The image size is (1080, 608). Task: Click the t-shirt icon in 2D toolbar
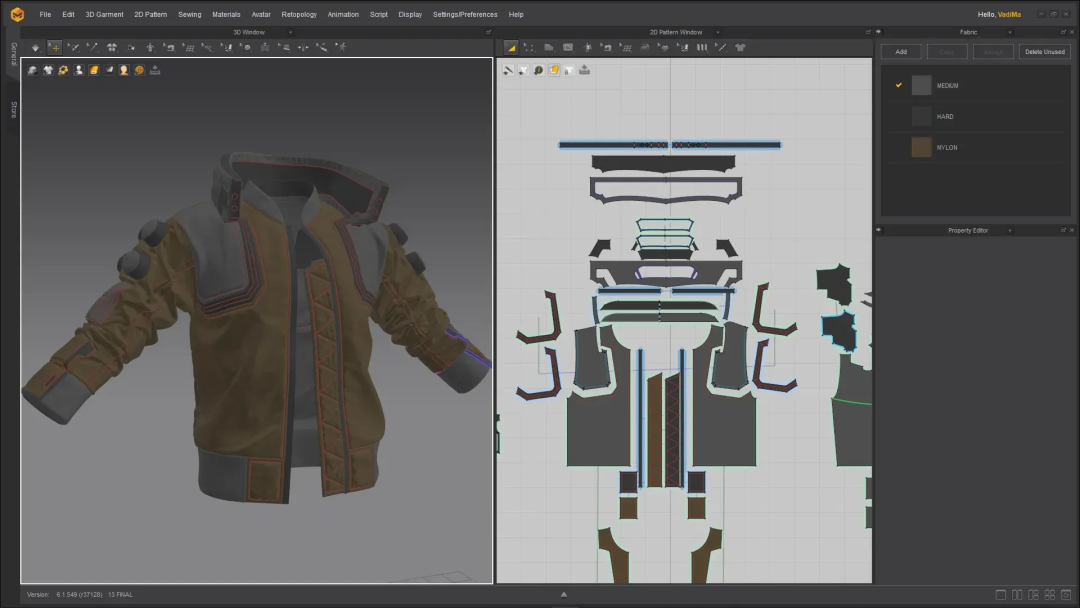tap(740, 48)
